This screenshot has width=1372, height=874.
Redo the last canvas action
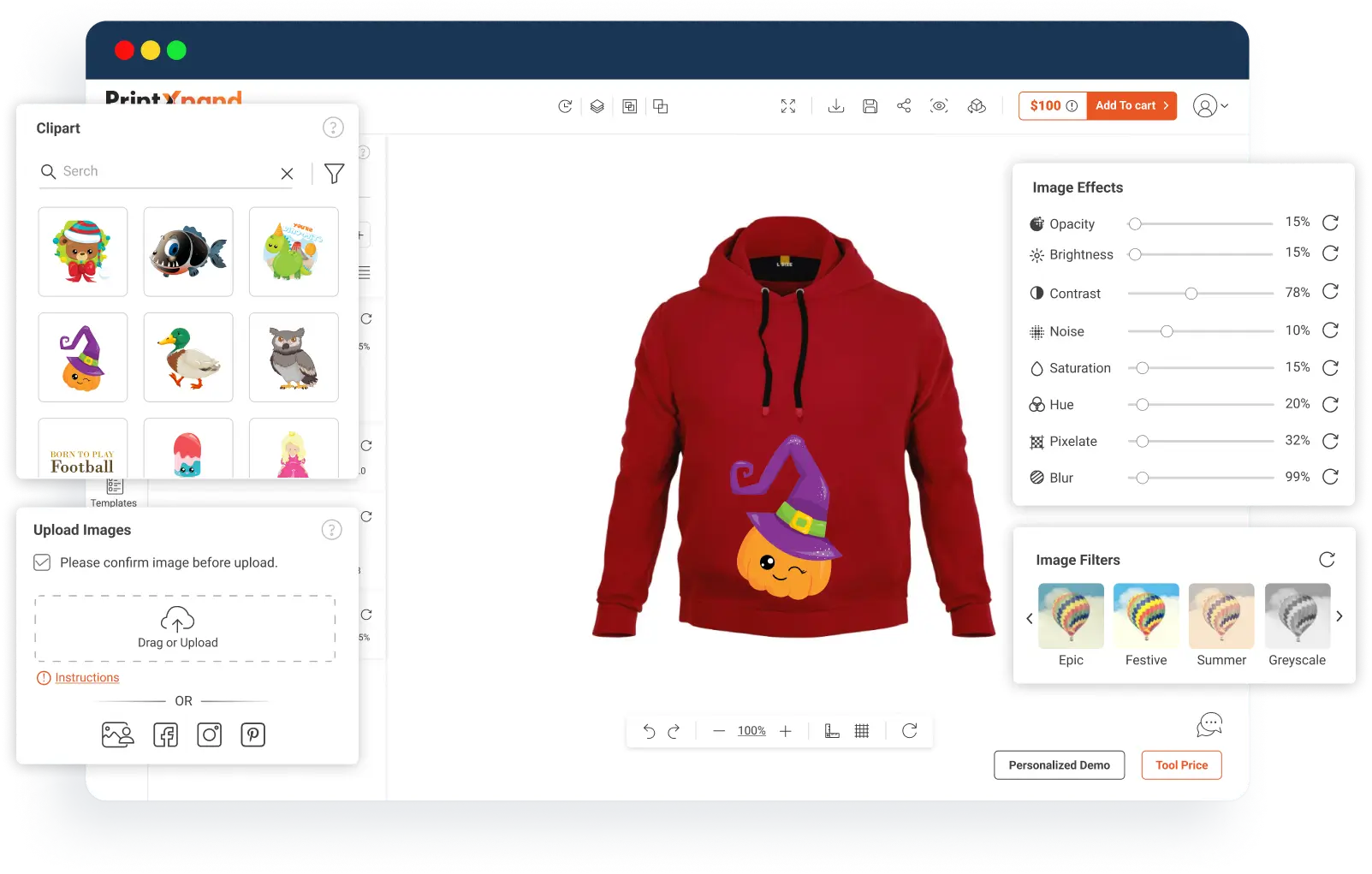tap(674, 731)
